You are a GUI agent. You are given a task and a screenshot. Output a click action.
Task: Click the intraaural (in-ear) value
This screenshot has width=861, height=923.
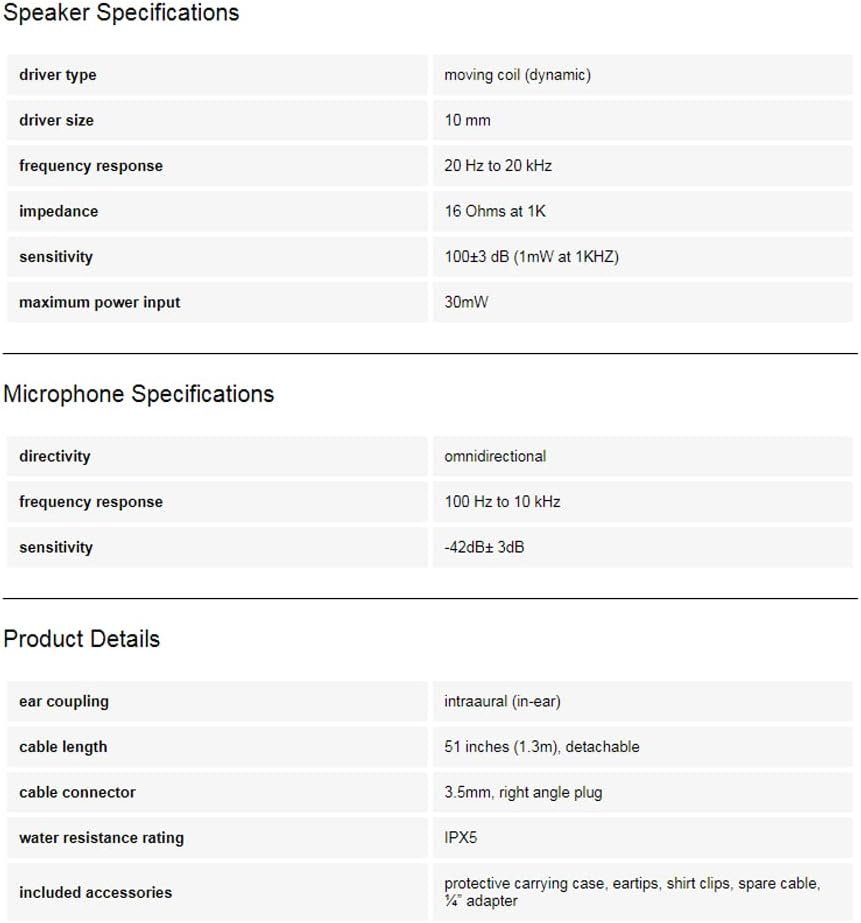coord(502,701)
